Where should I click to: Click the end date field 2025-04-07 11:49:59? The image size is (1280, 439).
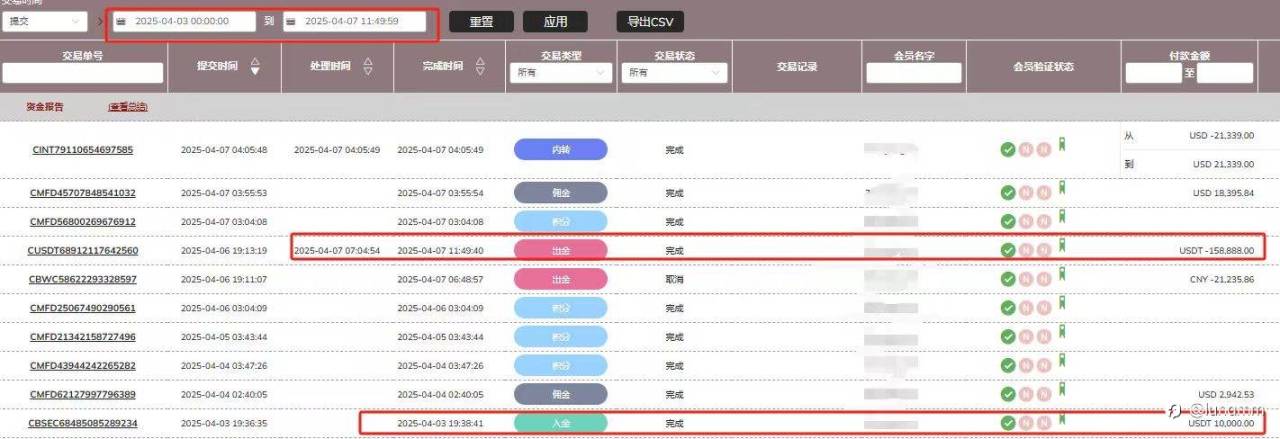coord(354,21)
